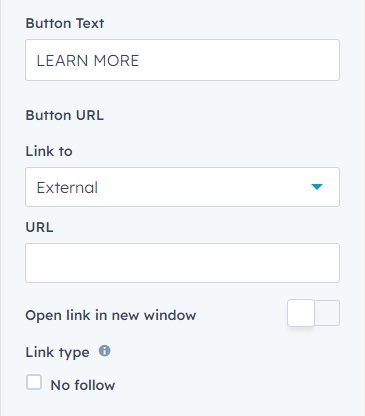Select the External value text in dropdown
This screenshot has width=365, height=416.
(x=67, y=187)
